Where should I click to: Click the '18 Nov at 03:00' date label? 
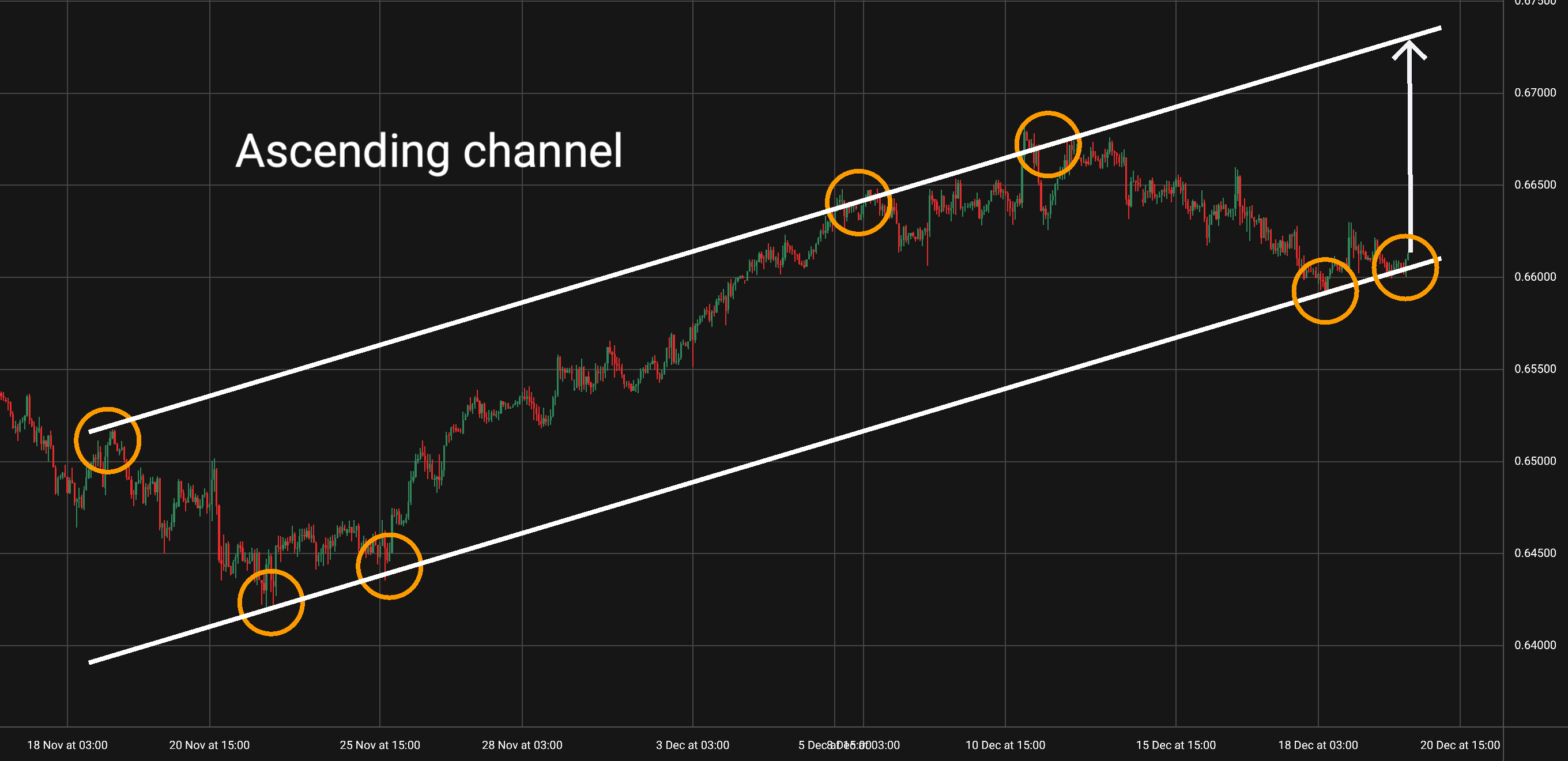coord(67,744)
